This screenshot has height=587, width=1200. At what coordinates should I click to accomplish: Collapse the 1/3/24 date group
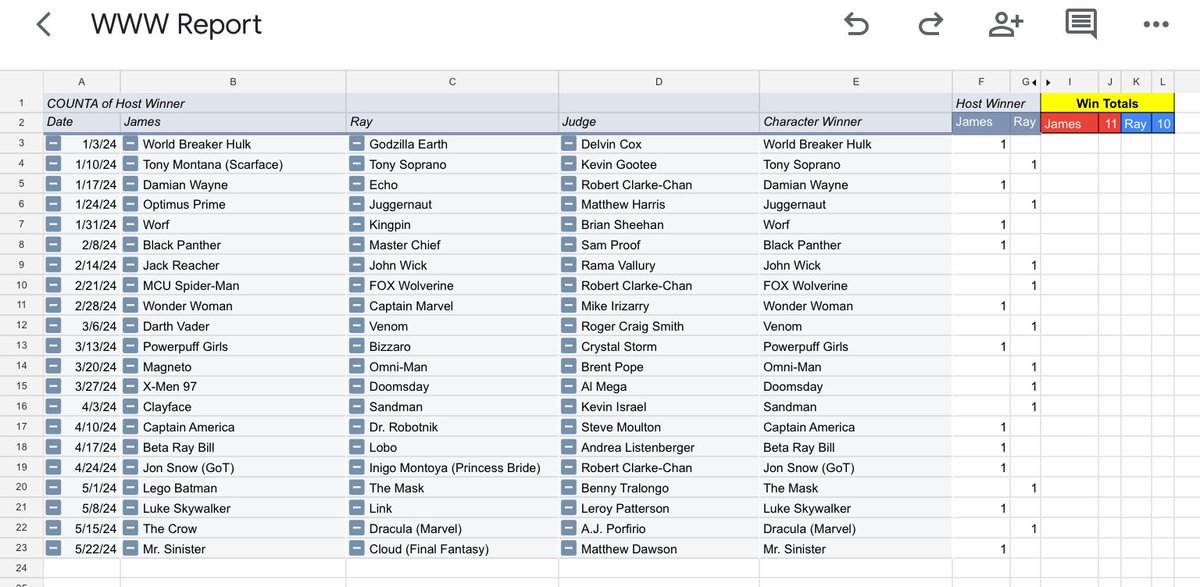(54, 144)
